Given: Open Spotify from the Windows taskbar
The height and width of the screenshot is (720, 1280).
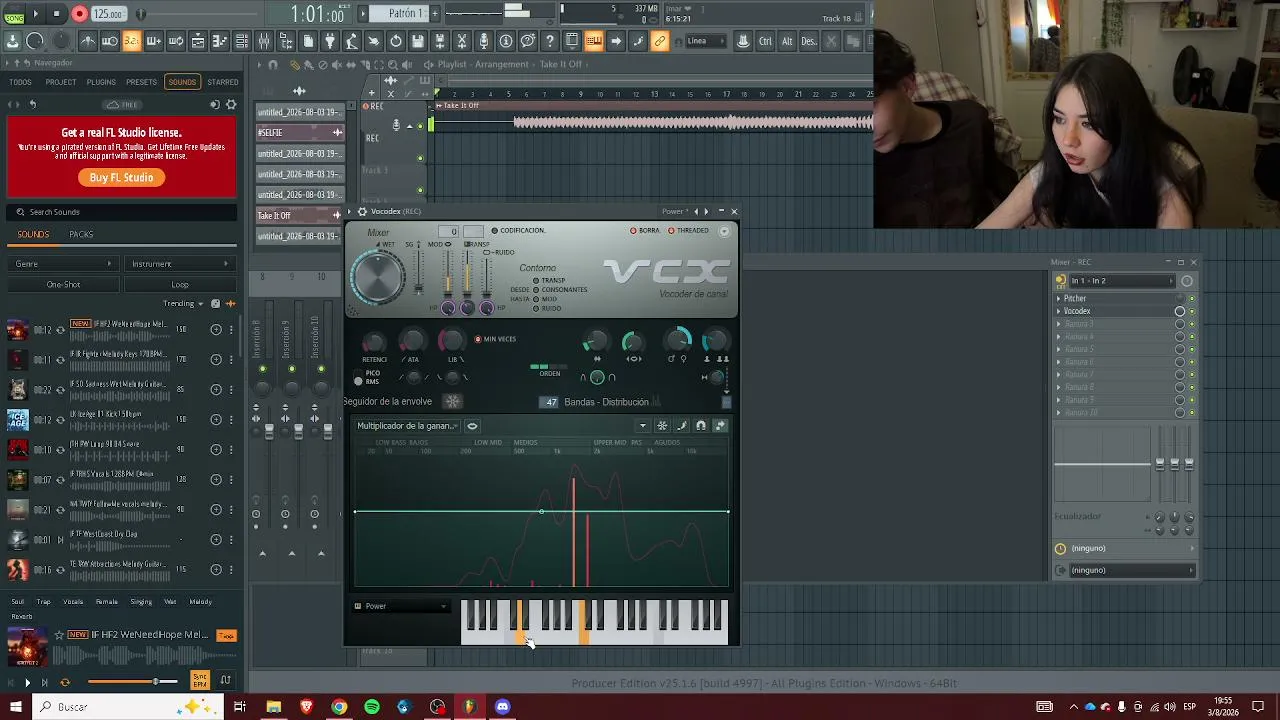Looking at the screenshot, I should [372, 707].
